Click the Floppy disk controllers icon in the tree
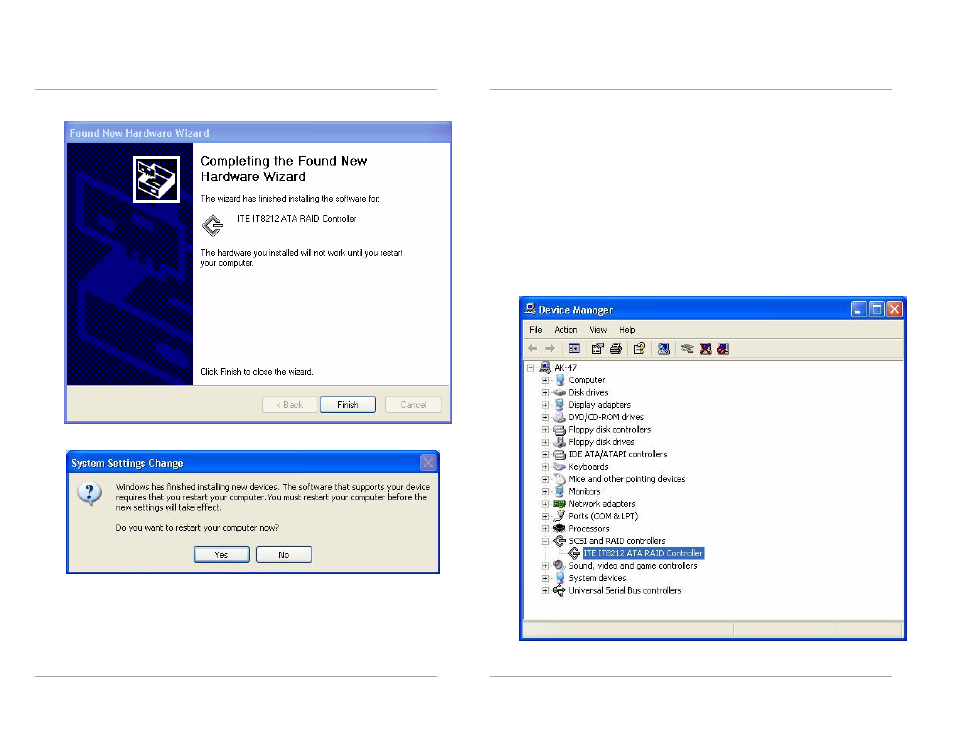The width and height of the screenshot is (954, 737). [559, 430]
